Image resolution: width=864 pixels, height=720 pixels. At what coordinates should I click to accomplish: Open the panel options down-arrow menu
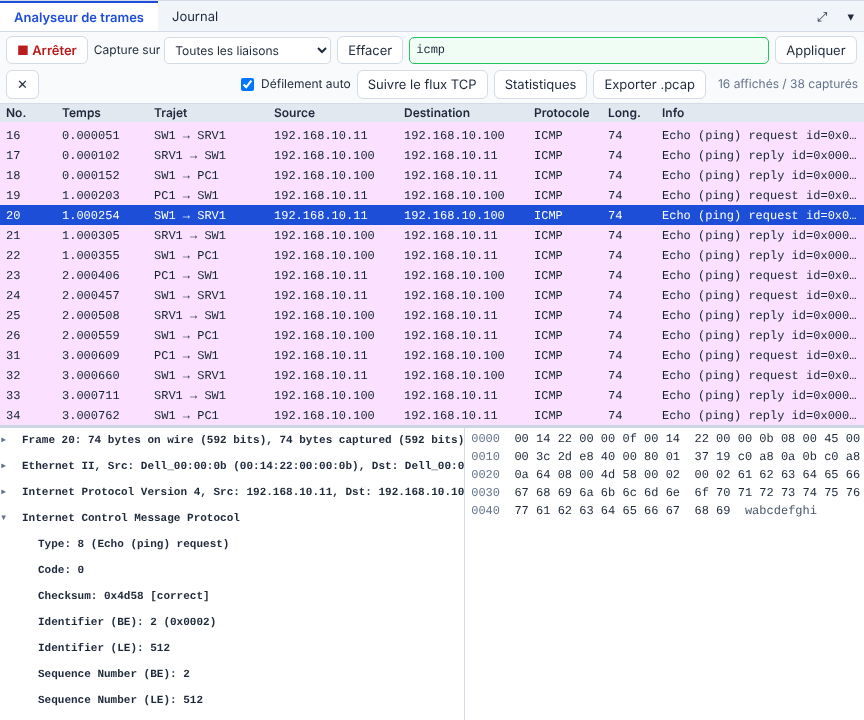click(x=850, y=17)
